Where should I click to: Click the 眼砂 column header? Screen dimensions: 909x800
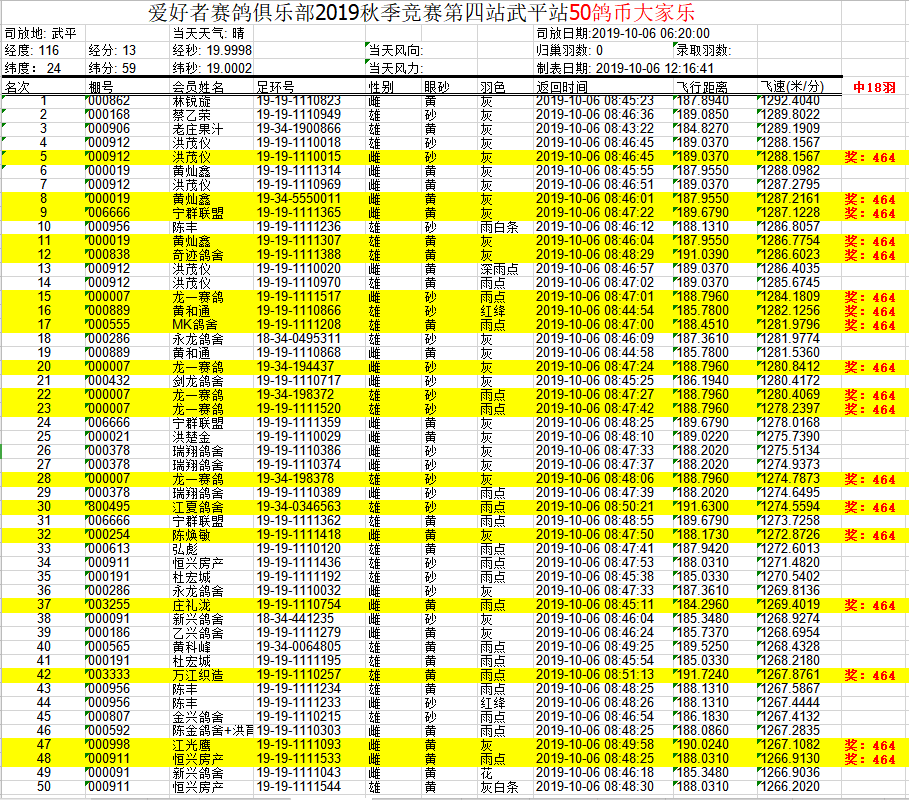(437, 87)
